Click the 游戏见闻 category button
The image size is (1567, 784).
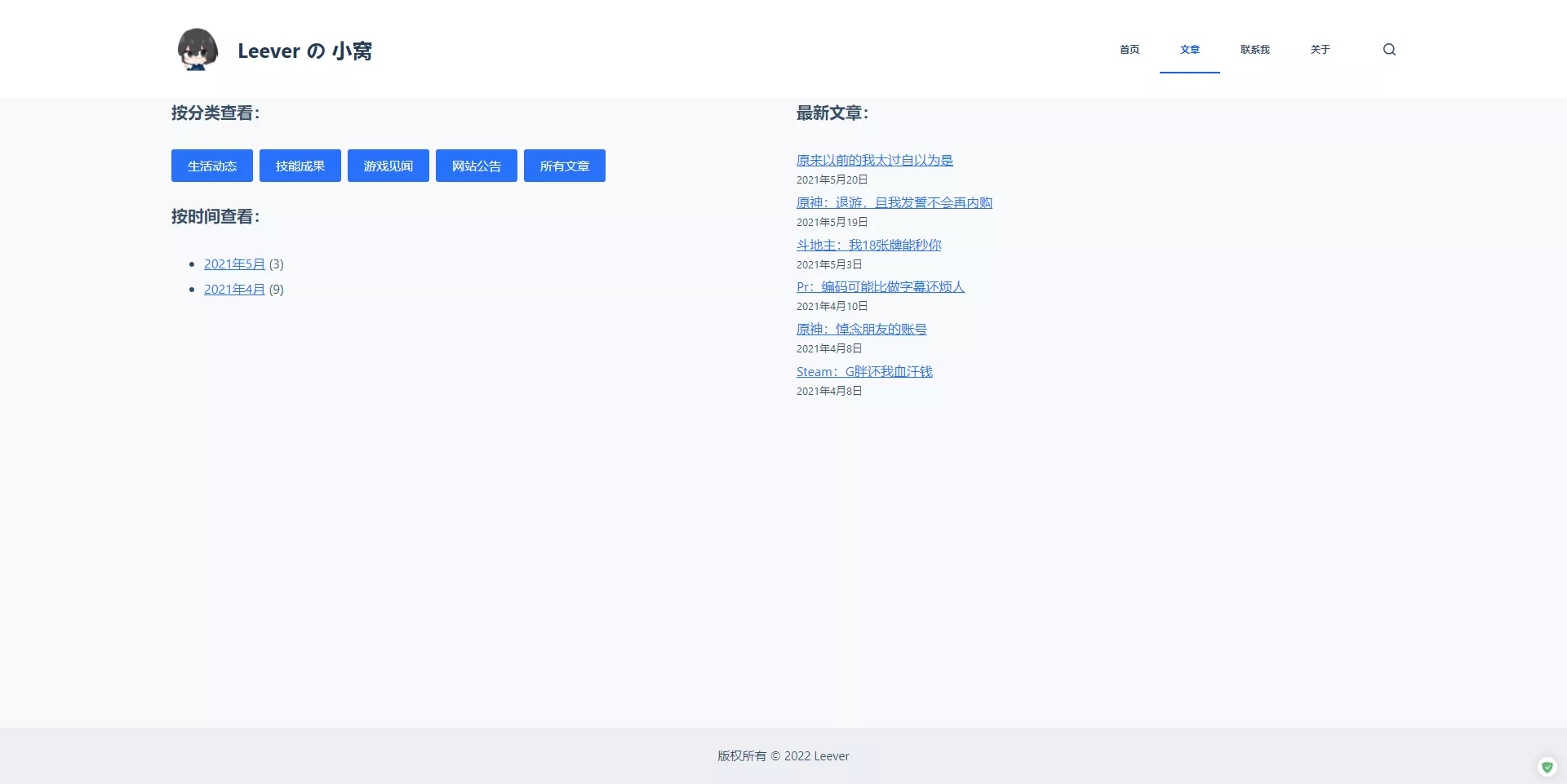click(x=388, y=166)
